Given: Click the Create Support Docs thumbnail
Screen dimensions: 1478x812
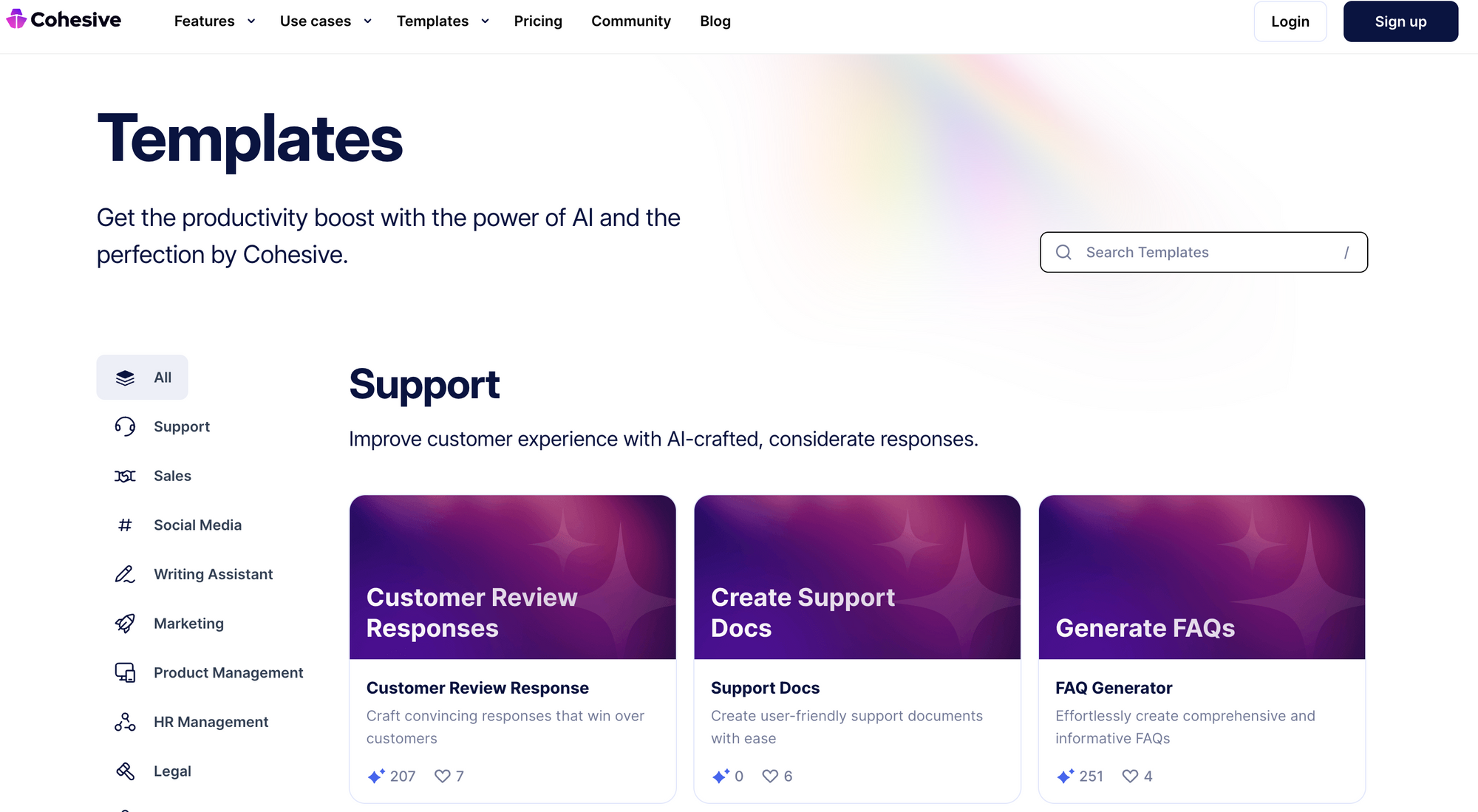Looking at the screenshot, I should pyautogui.click(x=857, y=577).
